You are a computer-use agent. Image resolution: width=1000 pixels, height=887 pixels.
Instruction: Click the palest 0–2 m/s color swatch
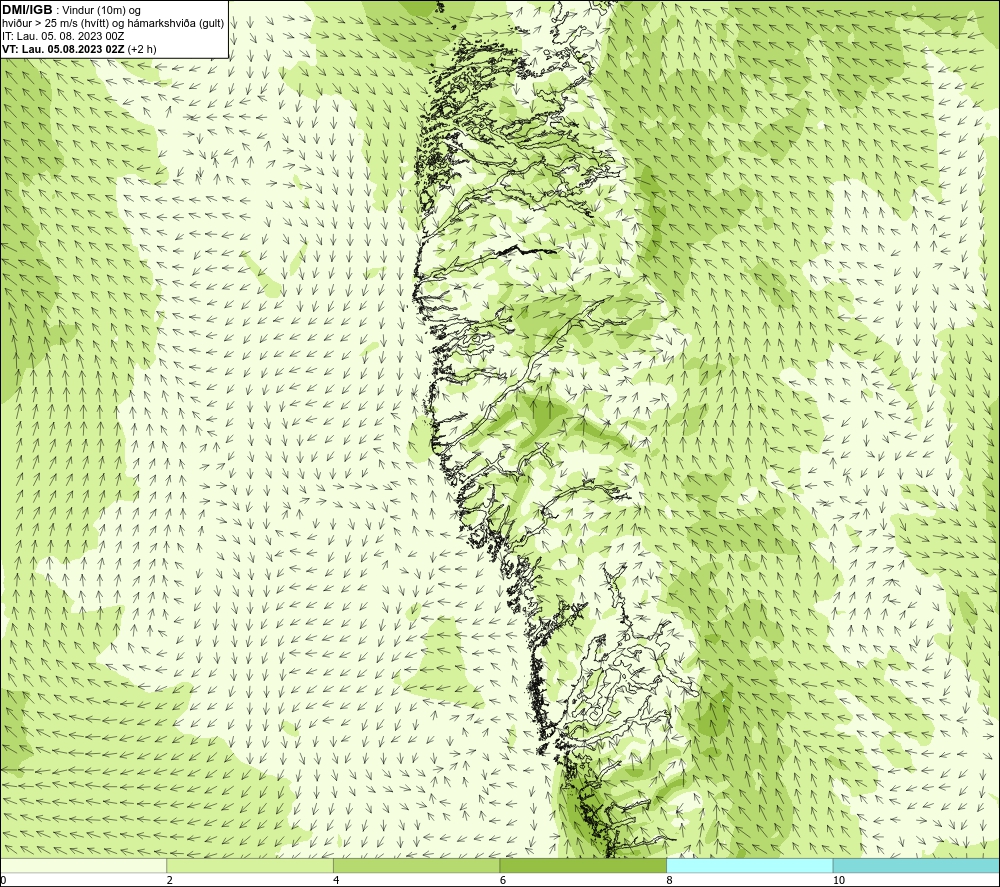click(x=84, y=865)
